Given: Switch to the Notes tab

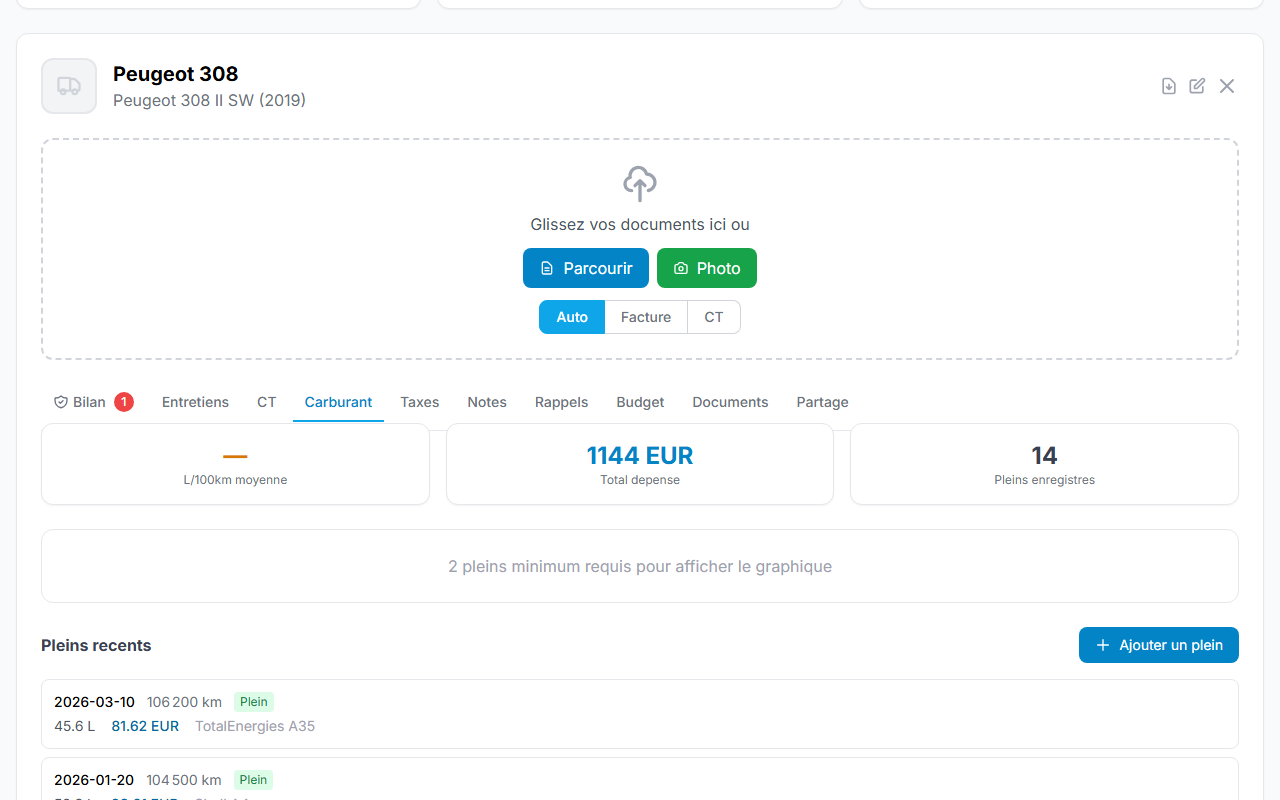Looking at the screenshot, I should click(487, 402).
